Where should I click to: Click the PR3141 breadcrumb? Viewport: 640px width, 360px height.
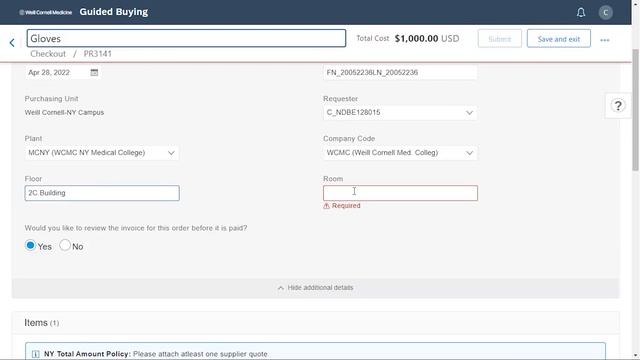(x=98, y=54)
